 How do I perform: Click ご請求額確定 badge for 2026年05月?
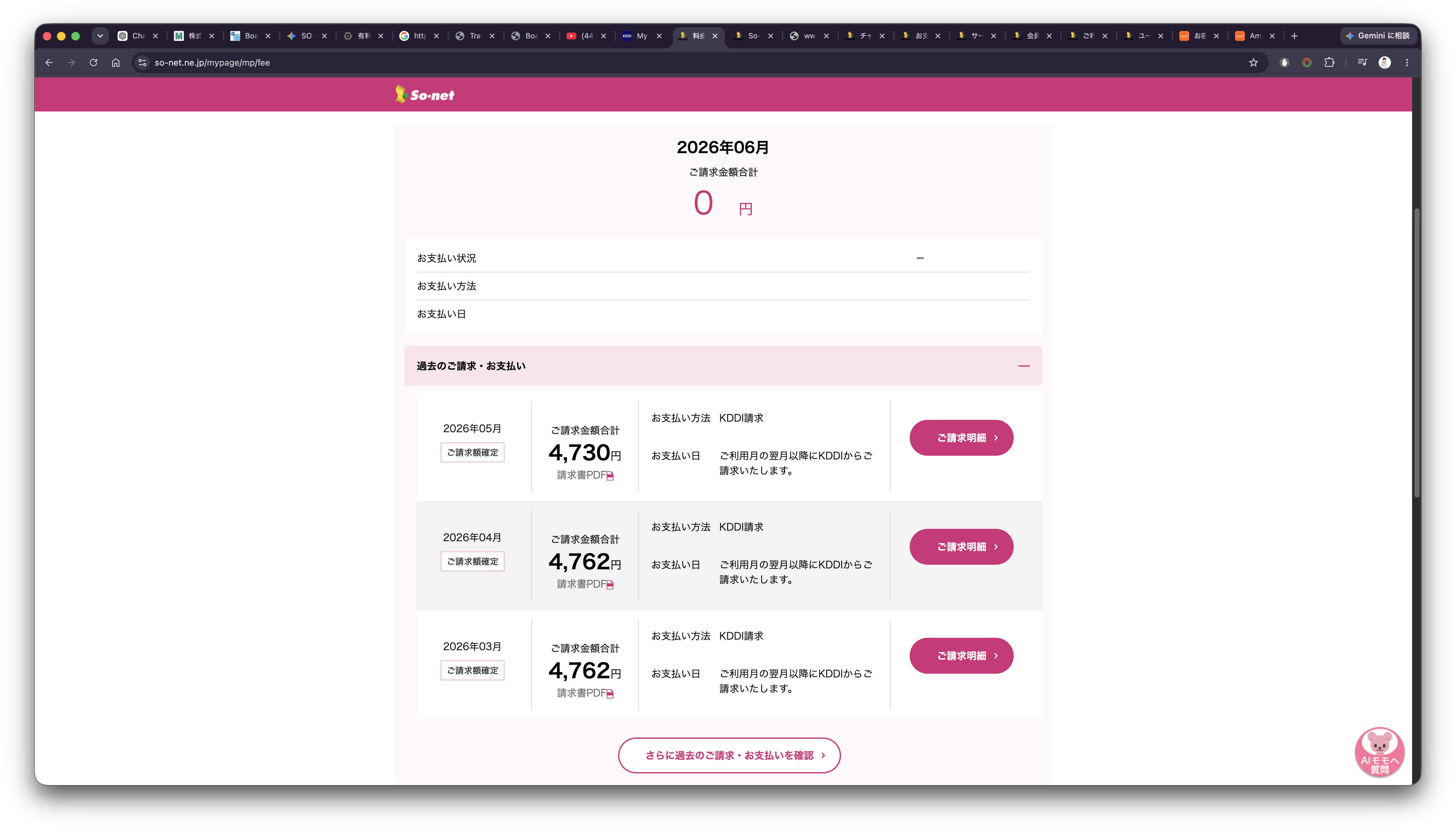472,453
